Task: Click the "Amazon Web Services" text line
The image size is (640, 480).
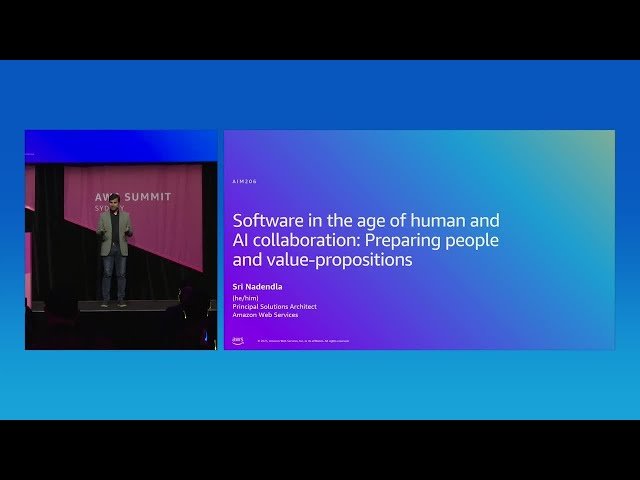Action: [x=265, y=315]
